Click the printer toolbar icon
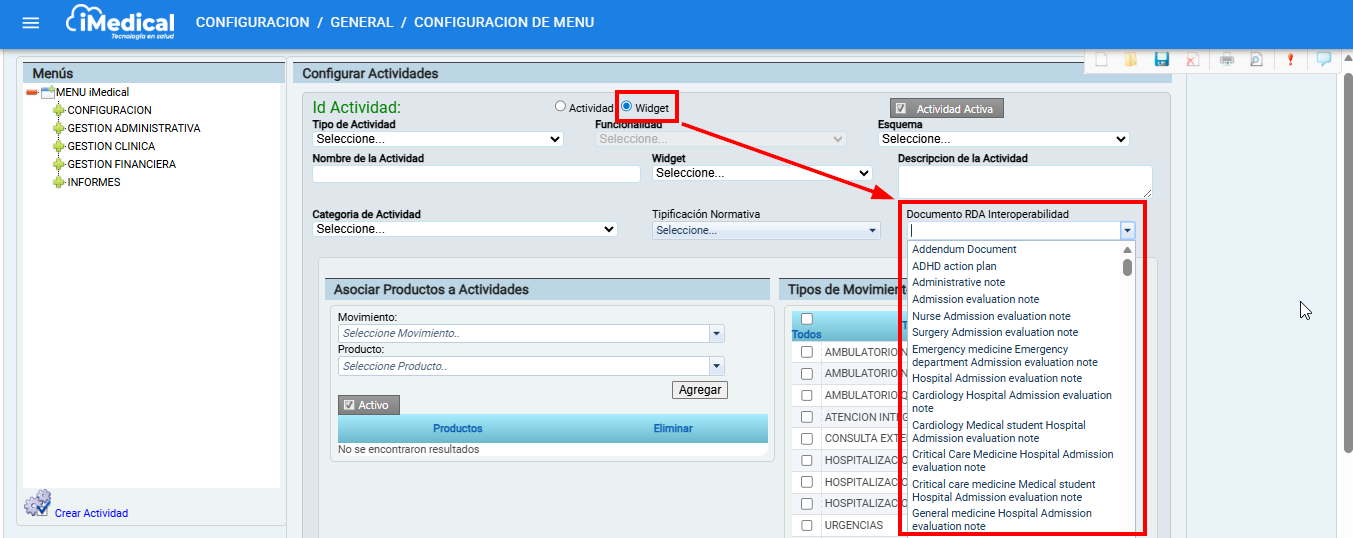This screenshot has height=538, width=1353. [1226, 60]
